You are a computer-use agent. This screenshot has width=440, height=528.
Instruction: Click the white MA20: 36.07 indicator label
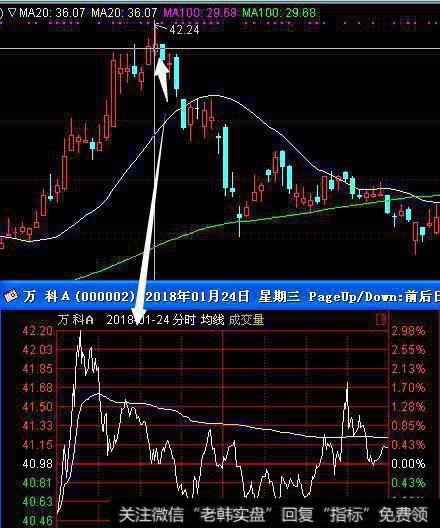pos(52,13)
